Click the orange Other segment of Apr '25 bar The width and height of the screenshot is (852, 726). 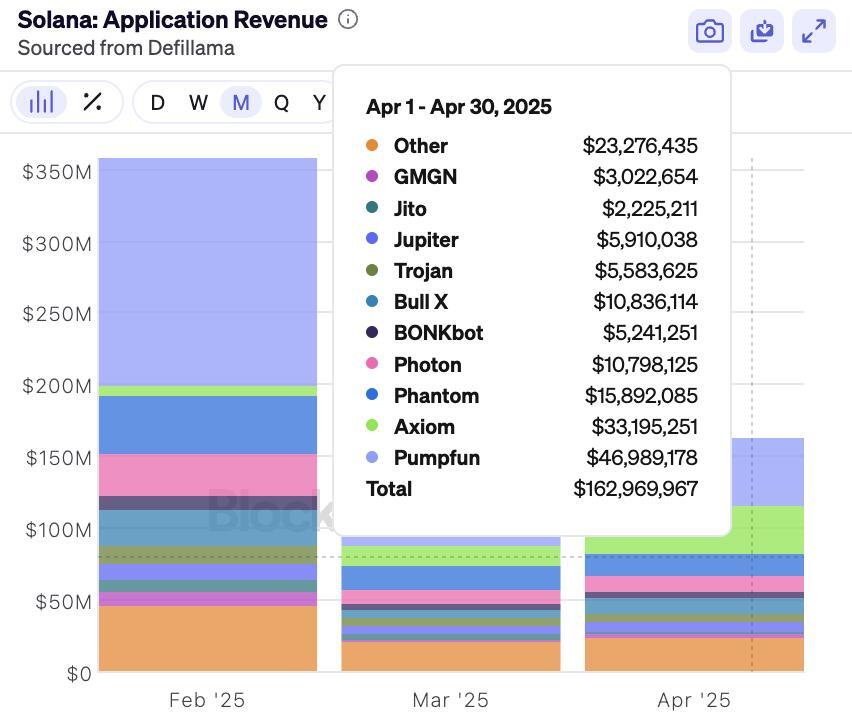coord(694,655)
